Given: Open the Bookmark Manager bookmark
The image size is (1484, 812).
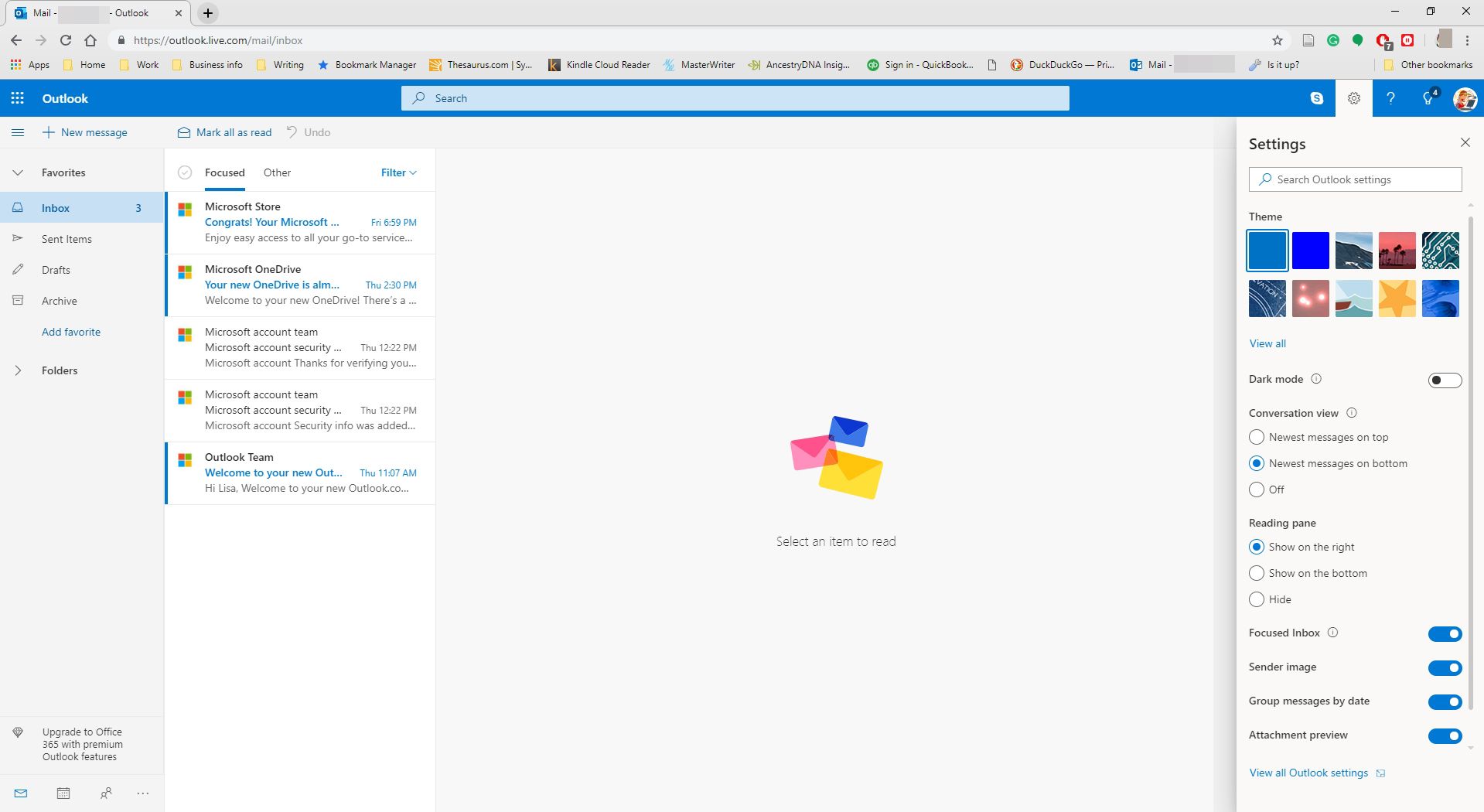Looking at the screenshot, I should pyautogui.click(x=367, y=65).
